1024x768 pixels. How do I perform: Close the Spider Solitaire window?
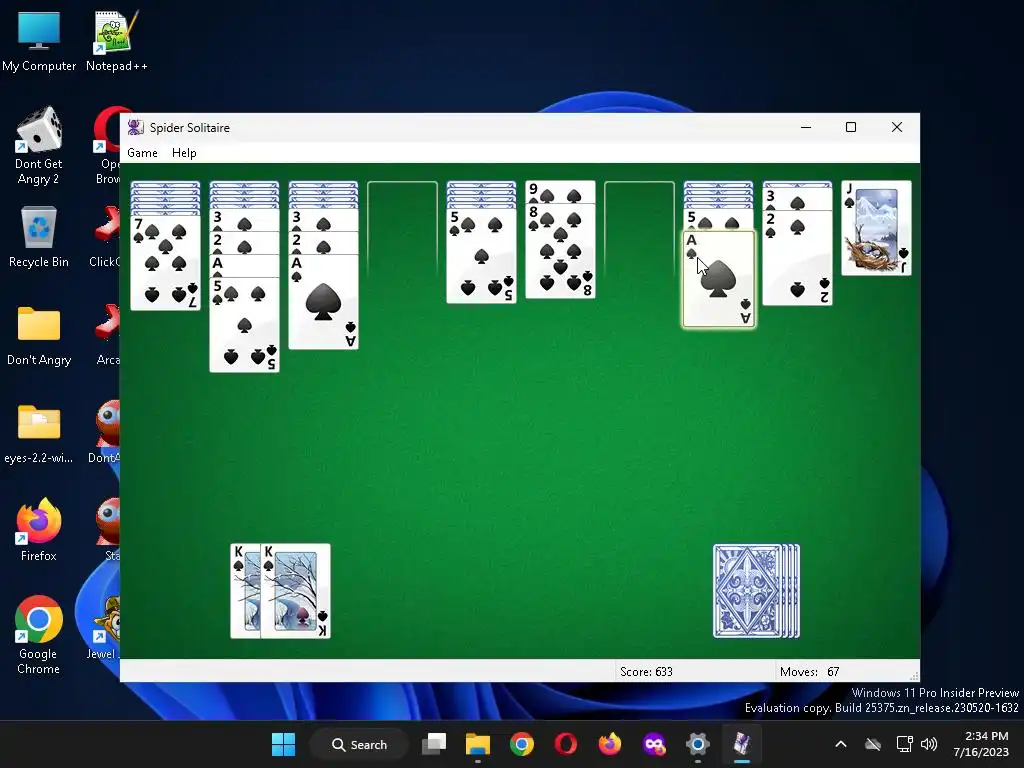coord(897,127)
